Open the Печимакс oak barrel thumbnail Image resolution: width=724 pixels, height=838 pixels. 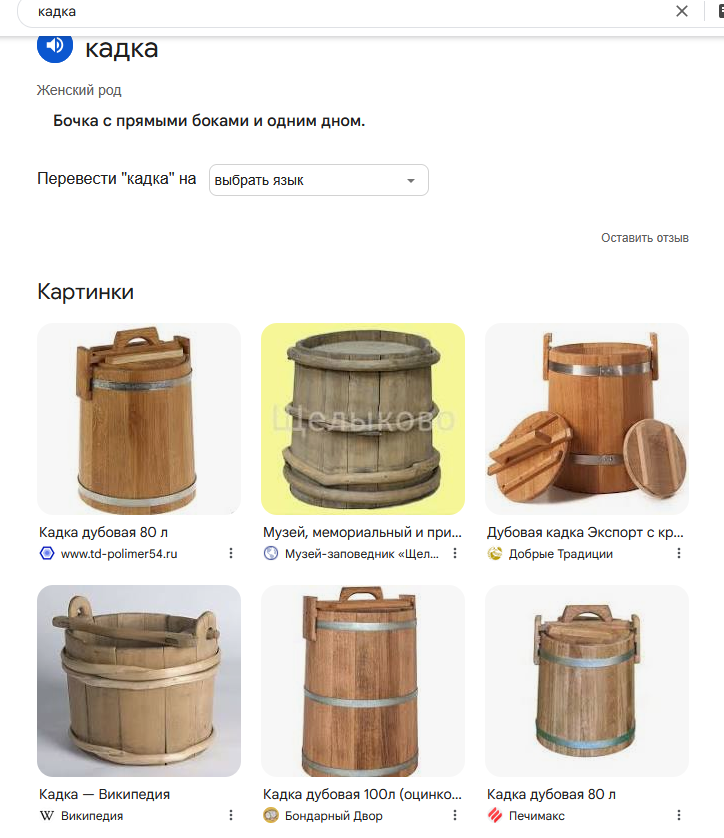tap(587, 681)
